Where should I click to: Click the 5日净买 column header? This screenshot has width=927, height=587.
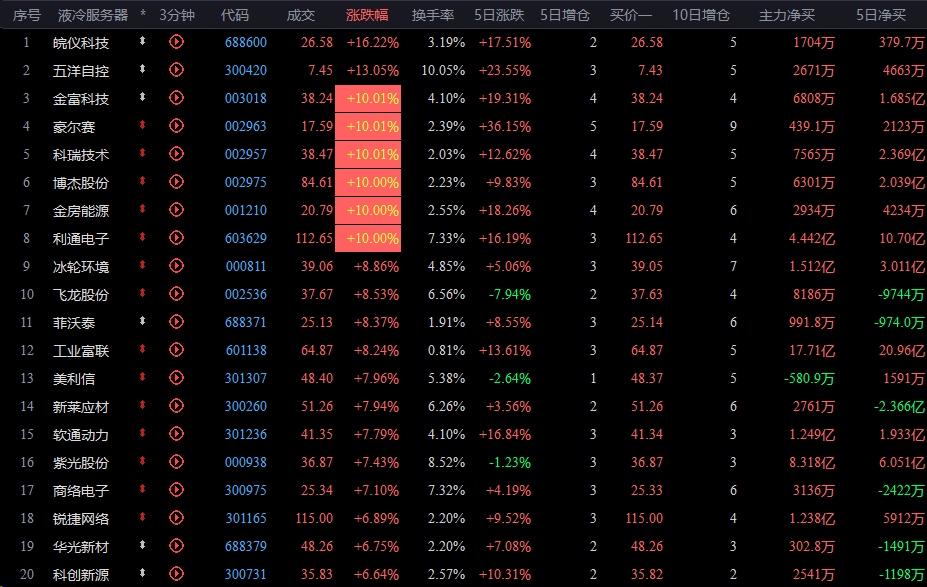(x=881, y=15)
